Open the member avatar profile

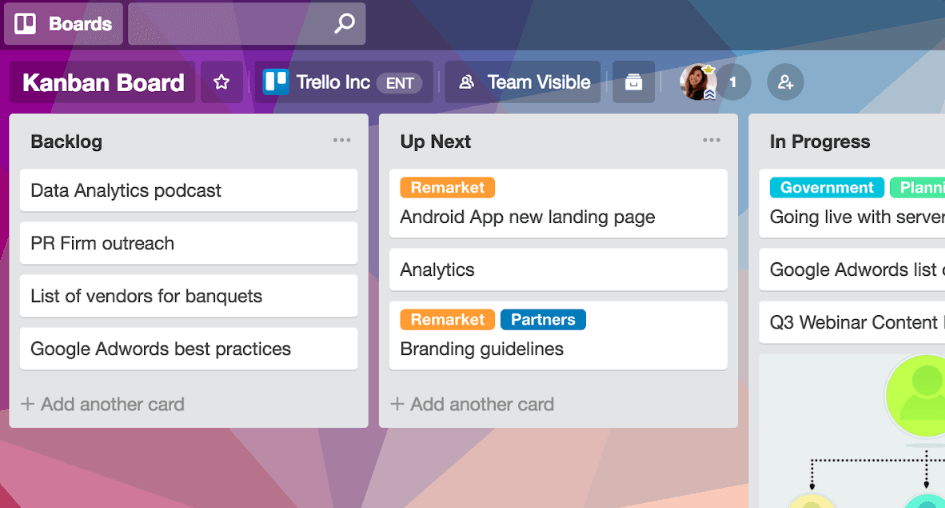click(x=698, y=82)
